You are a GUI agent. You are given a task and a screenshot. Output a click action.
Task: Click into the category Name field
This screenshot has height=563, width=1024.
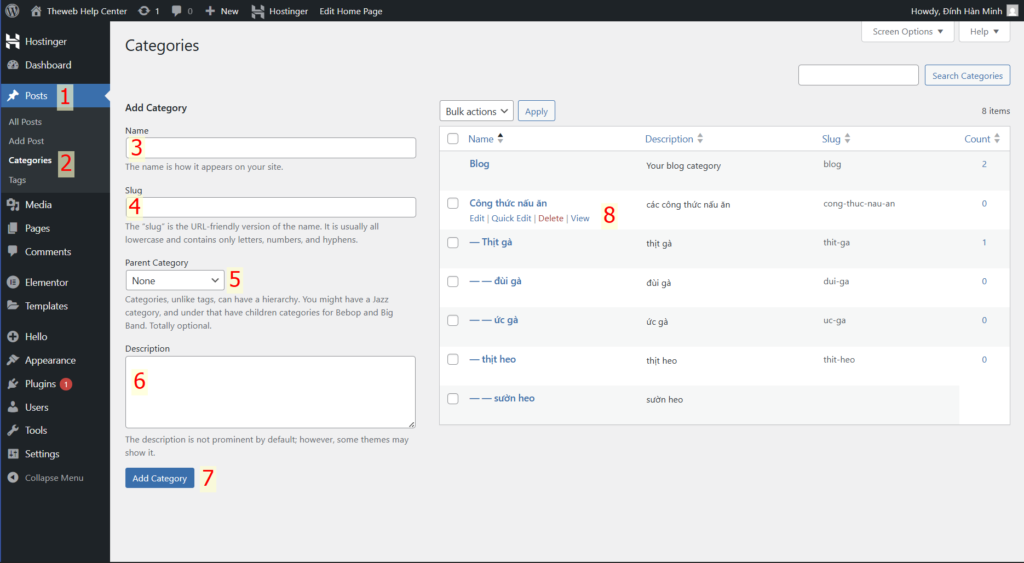(270, 148)
